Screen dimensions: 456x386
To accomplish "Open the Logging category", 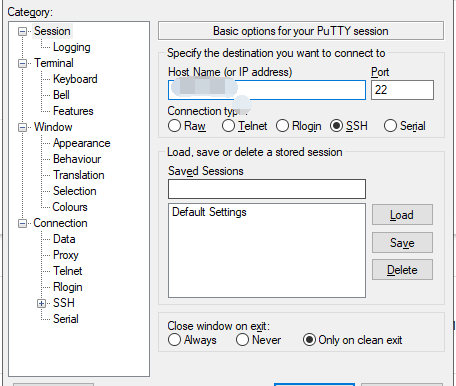I will click(72, 47).
